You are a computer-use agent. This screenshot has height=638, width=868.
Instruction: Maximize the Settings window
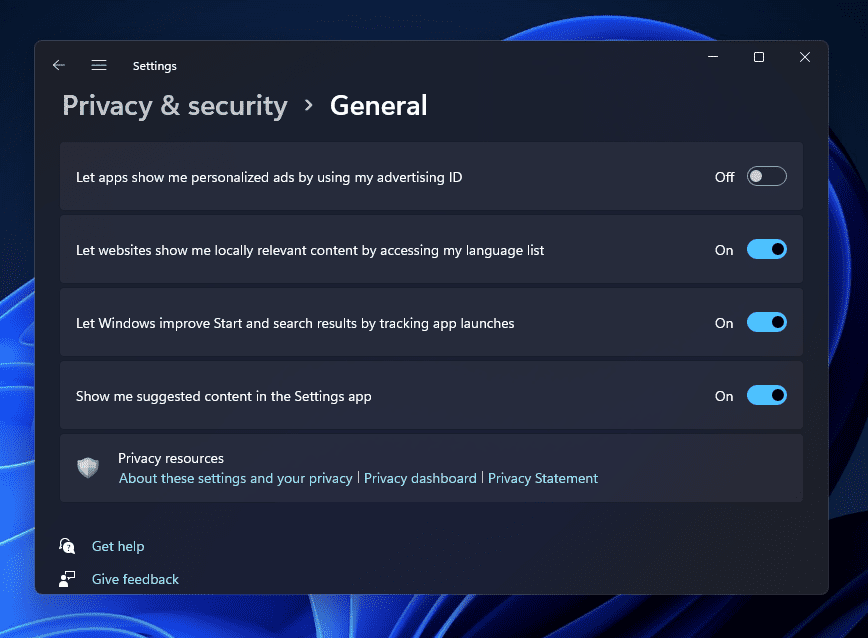(759, 58)
